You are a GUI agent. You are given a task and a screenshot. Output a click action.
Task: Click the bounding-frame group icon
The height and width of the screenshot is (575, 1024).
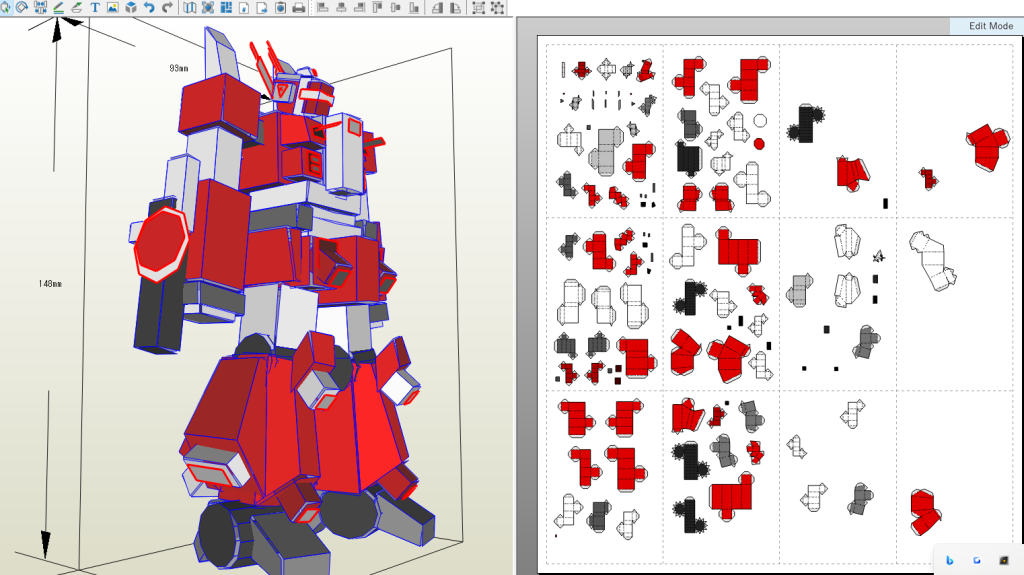coord(479,7)
